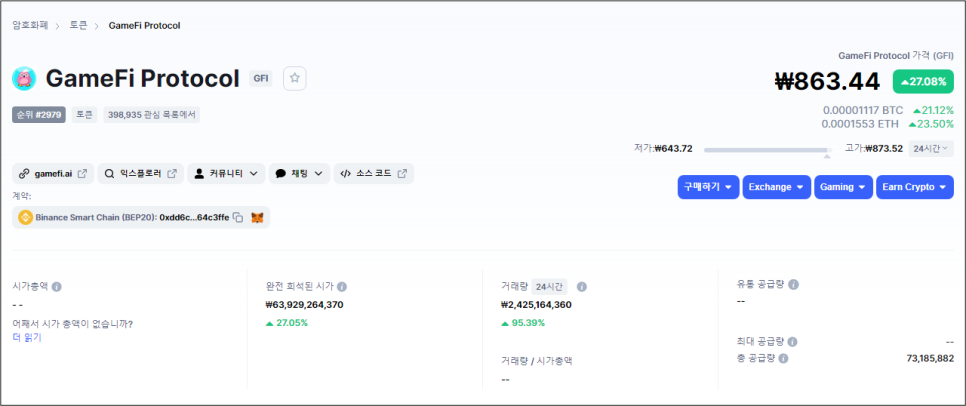Show info tooltip for 거래량
966x406 pixels.
coord(582,286)
